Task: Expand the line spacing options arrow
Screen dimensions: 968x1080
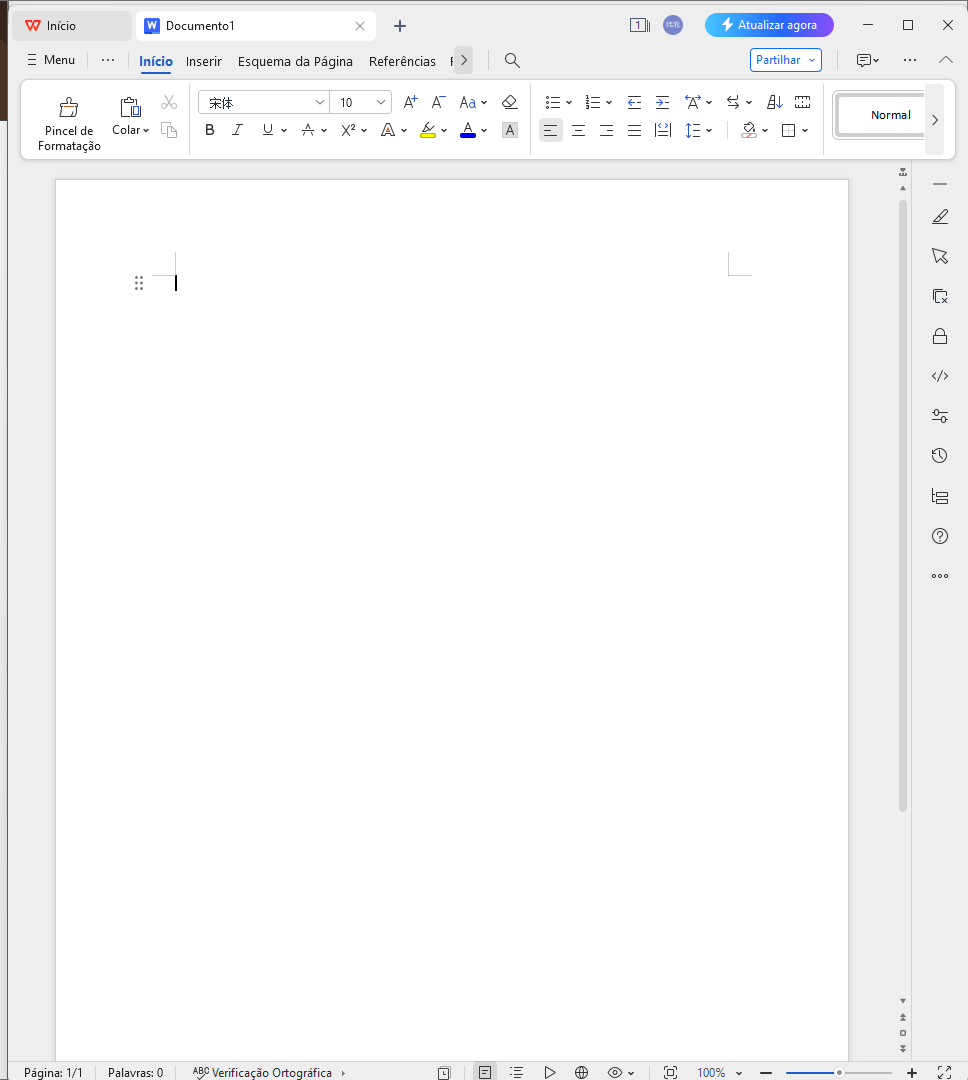Action: [x=709, y=130]
